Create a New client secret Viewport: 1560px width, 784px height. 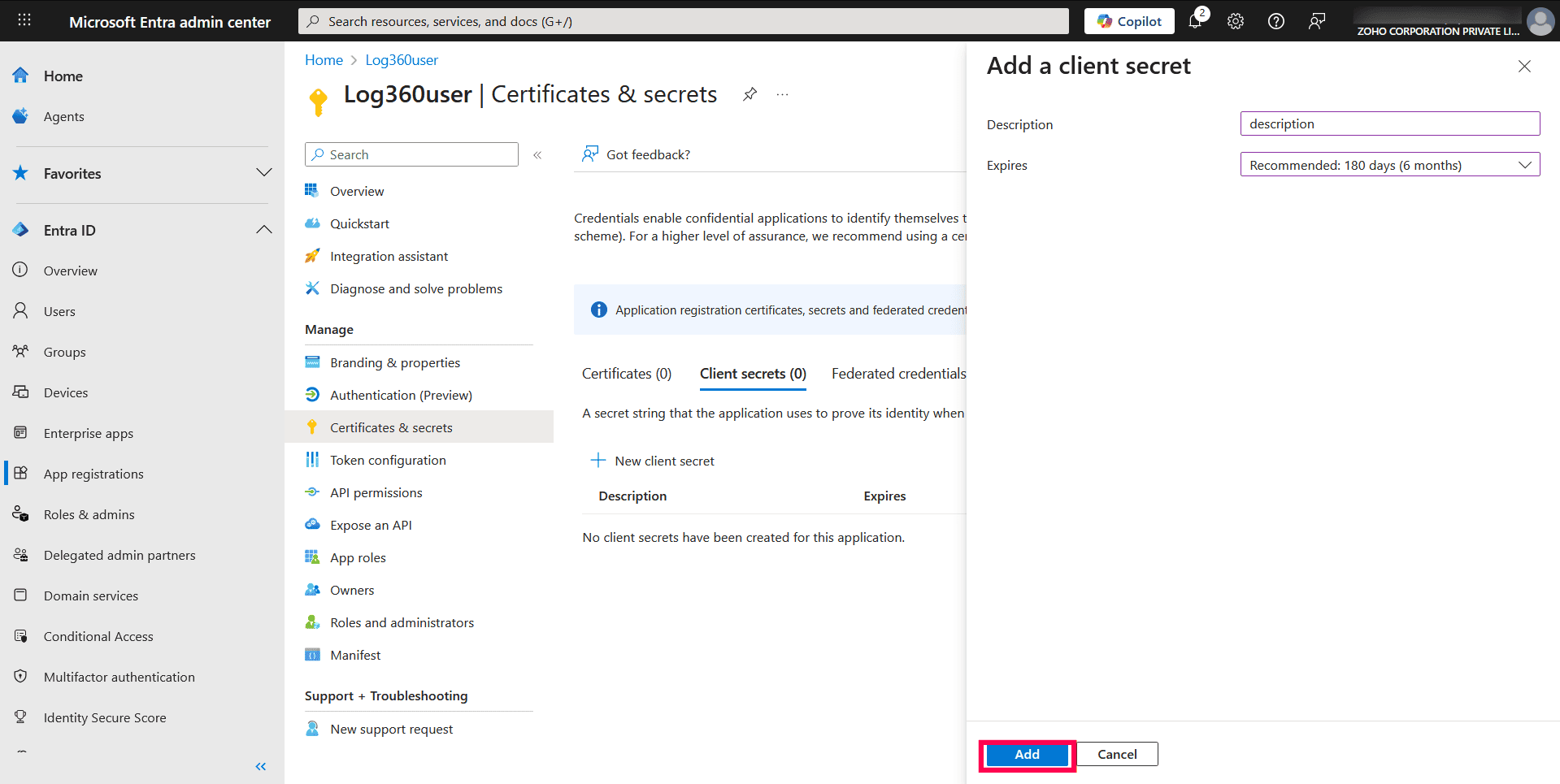653,461
